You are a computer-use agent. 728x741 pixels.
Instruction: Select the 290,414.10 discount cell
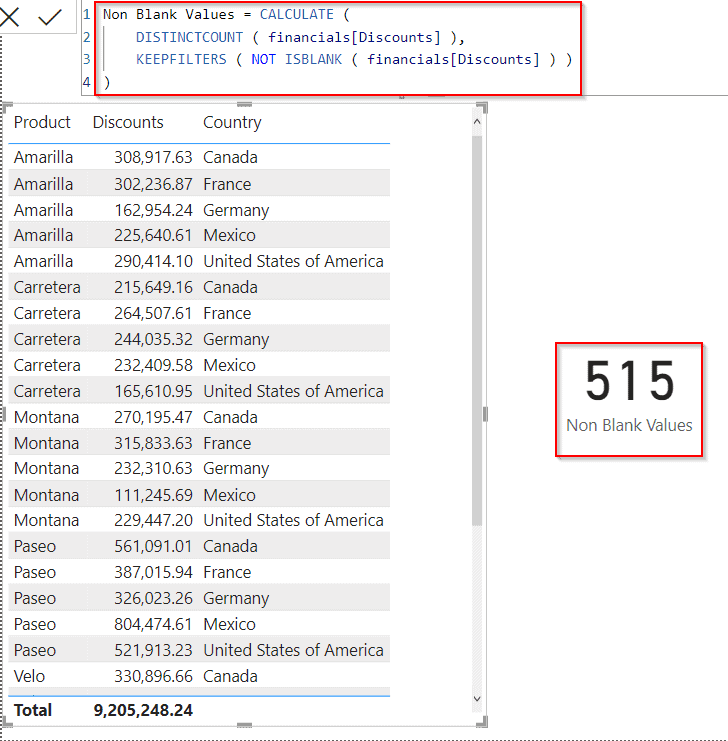[153, 261]
